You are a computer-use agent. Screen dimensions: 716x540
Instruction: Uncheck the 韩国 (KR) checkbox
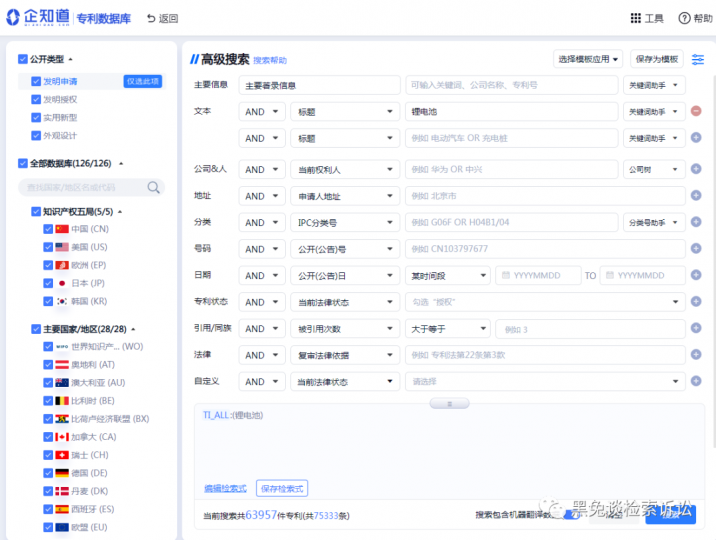(48, 301)
